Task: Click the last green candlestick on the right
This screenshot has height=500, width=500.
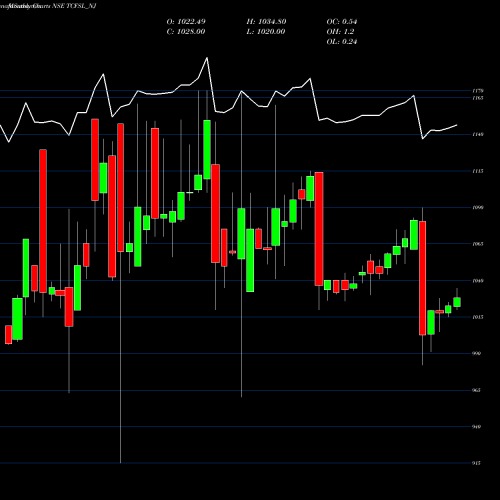Action: (x=457, y=302)
